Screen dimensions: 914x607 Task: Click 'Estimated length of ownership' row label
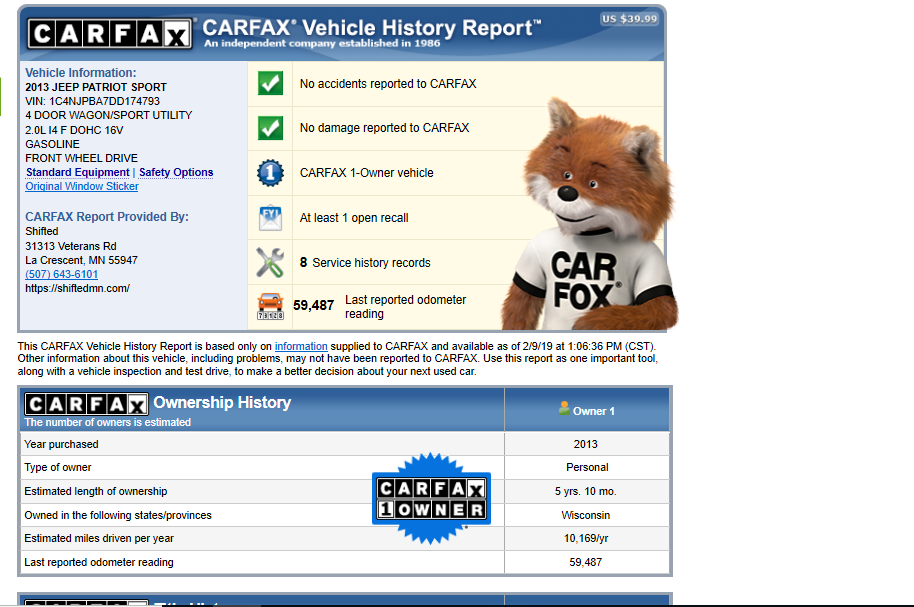coord(96,492)
